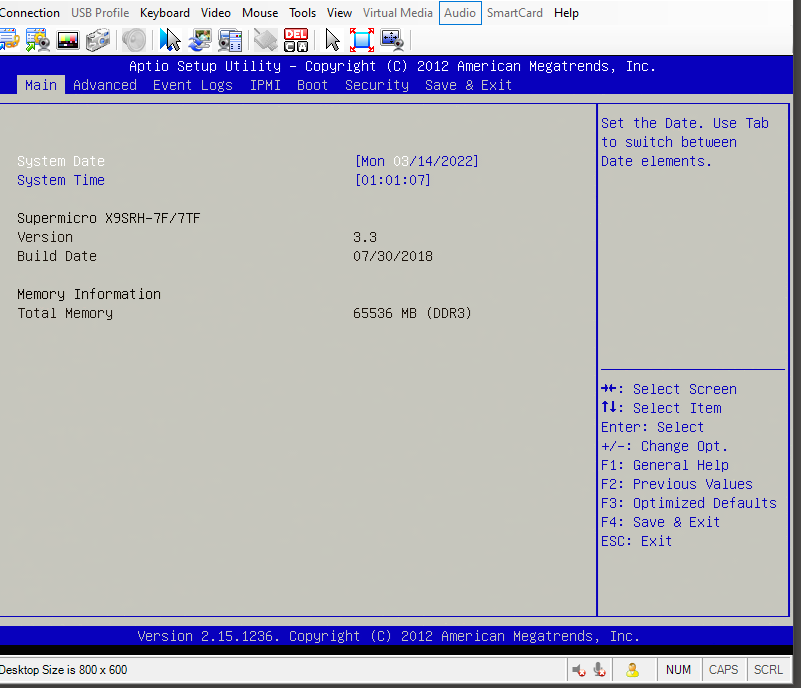Open the SmartCard menu
The height and width of the screenshot is (688, 801).
point(514,13)
